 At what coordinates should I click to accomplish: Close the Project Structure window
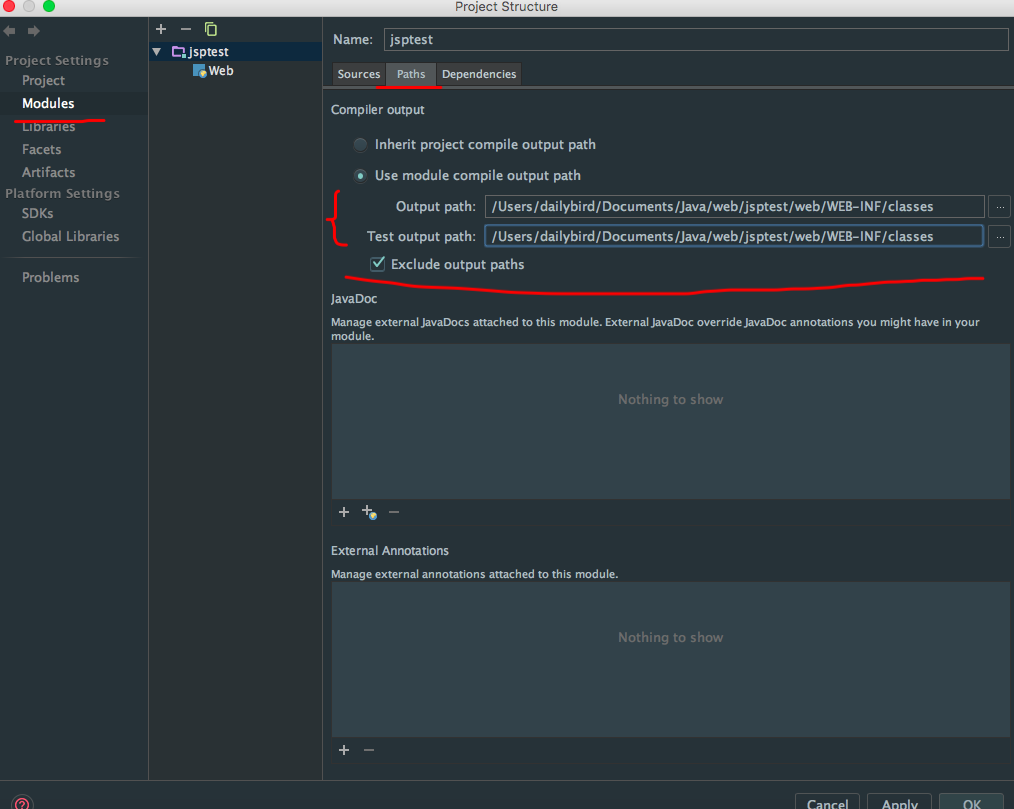click(8, 6)
